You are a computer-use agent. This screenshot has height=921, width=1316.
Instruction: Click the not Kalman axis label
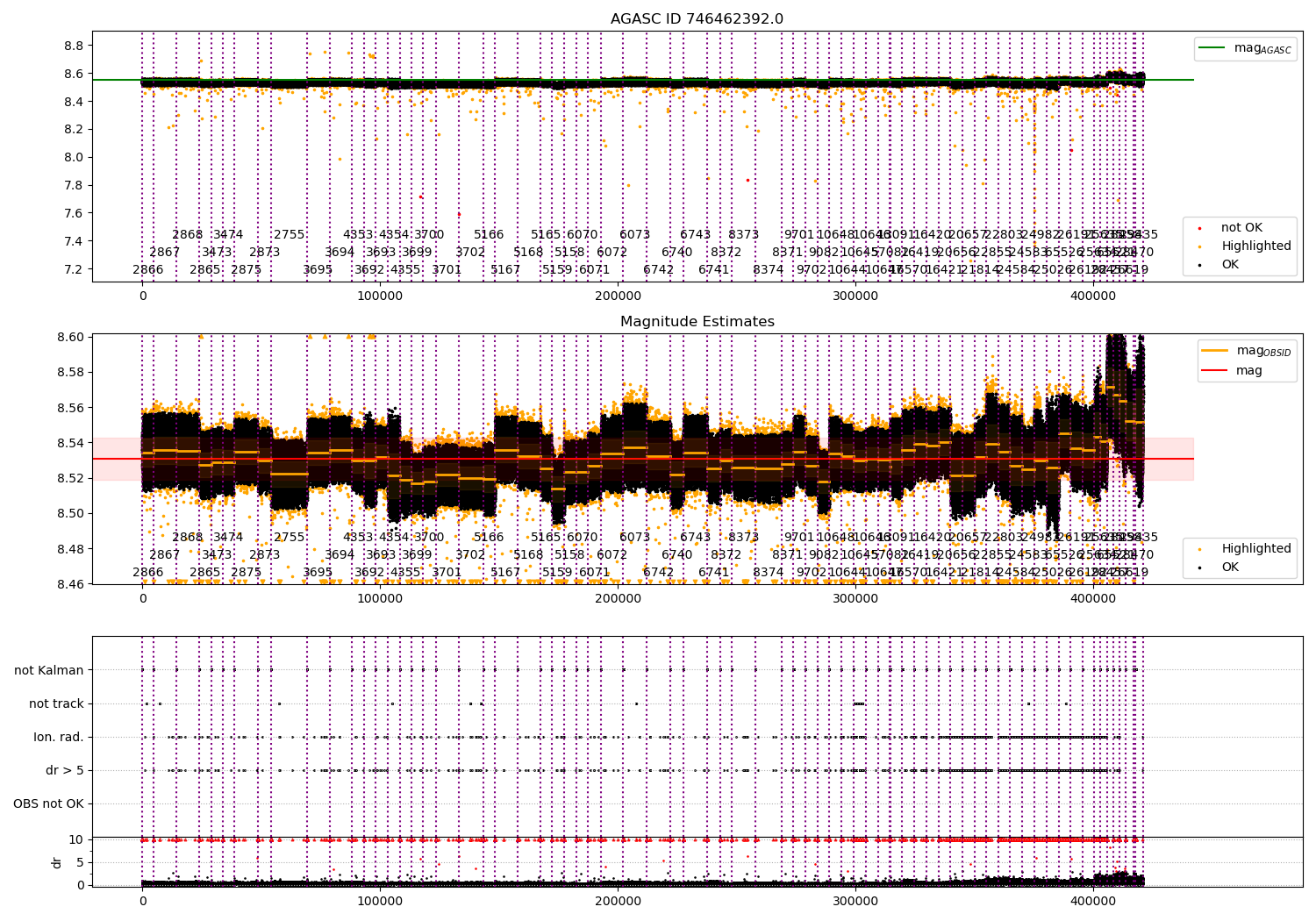click(49, 670)
